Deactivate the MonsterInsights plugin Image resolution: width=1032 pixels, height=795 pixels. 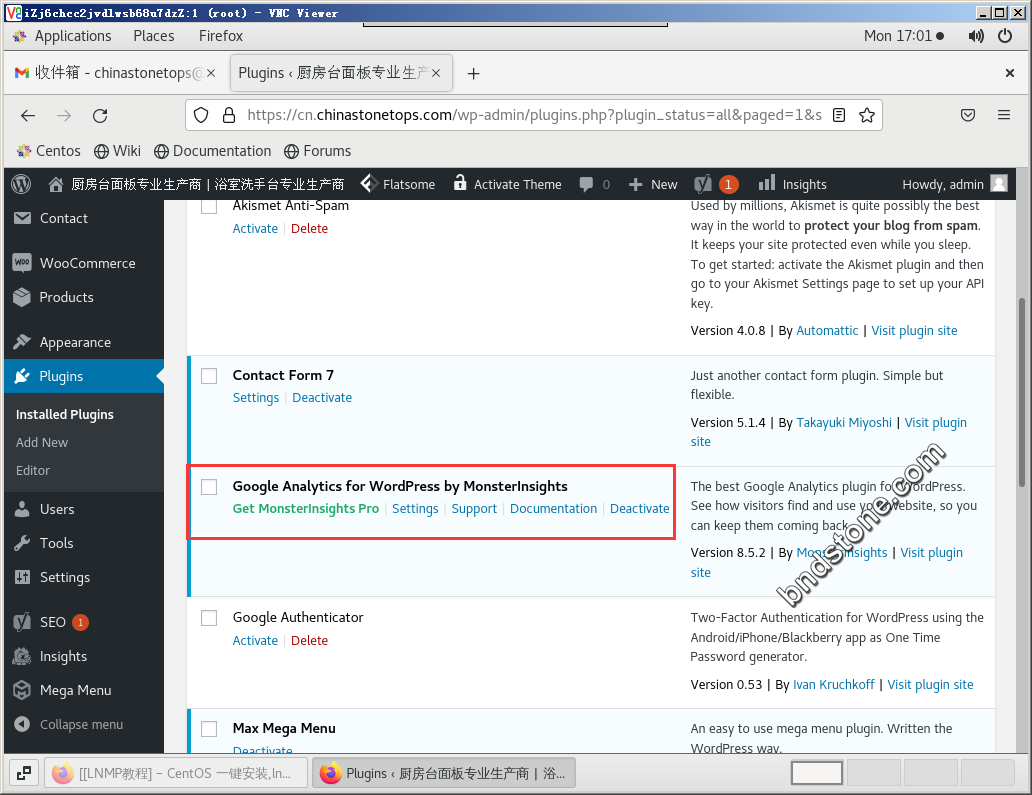(x=640, y=509)
